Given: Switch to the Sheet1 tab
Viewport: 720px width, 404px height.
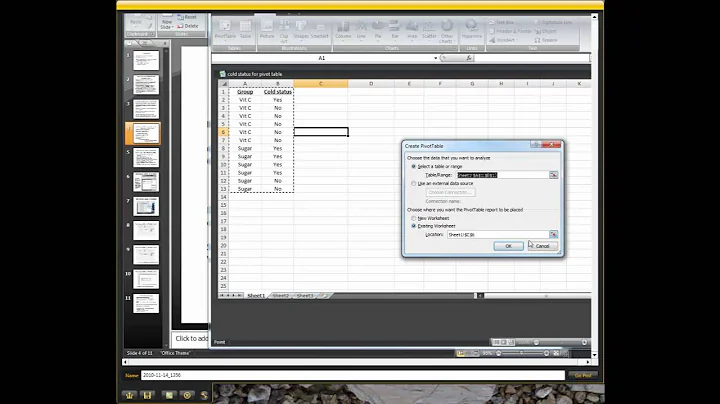Looking at the screenshot, I should tap(256, 296).
